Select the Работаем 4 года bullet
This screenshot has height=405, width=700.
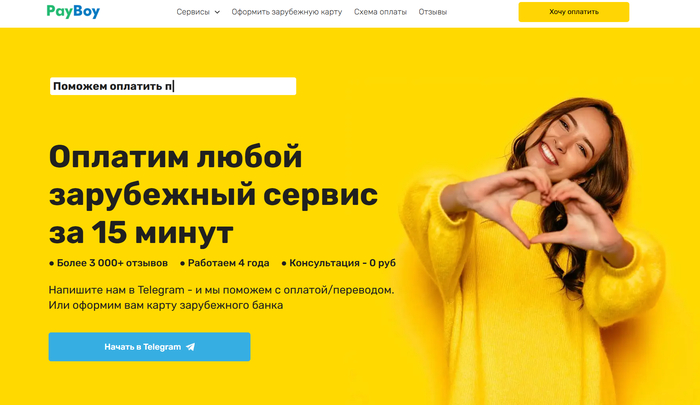tap(225, 263)
